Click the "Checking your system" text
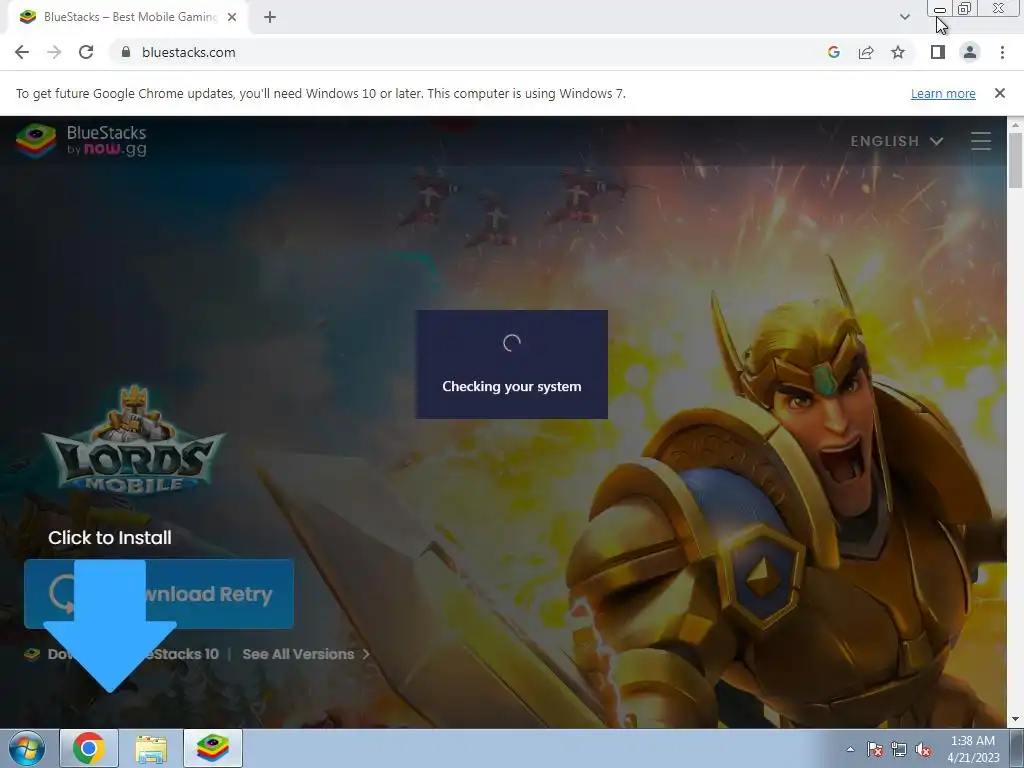 (x=511, y=386)
